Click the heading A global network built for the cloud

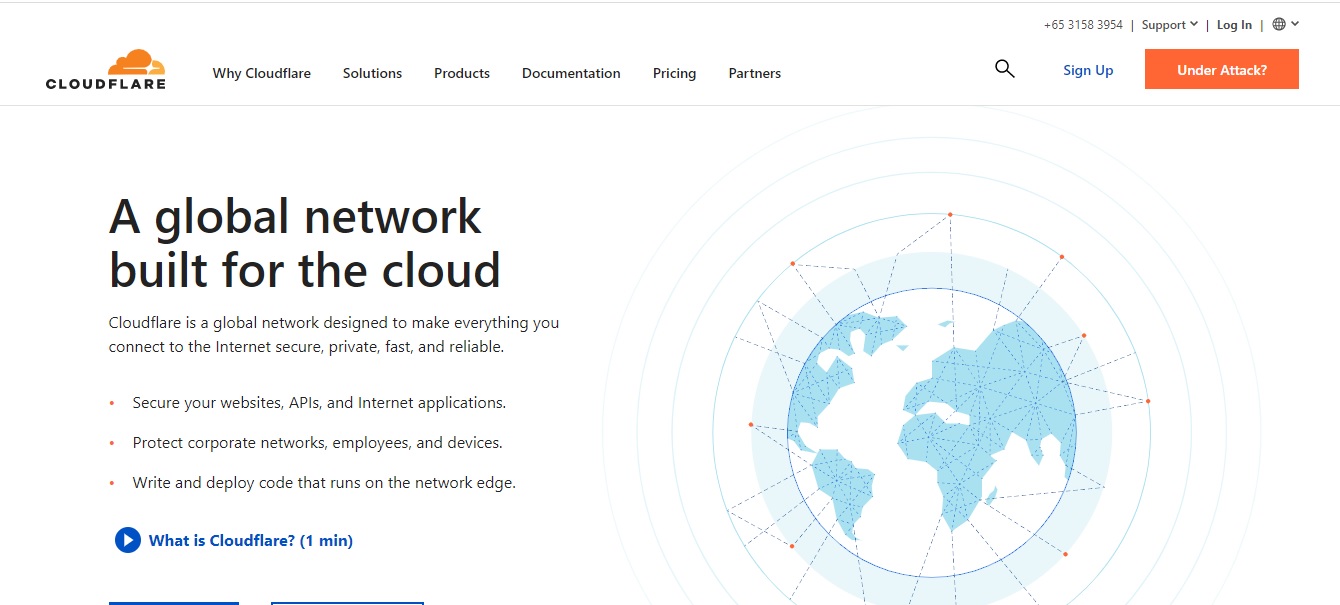pos(305,243)
